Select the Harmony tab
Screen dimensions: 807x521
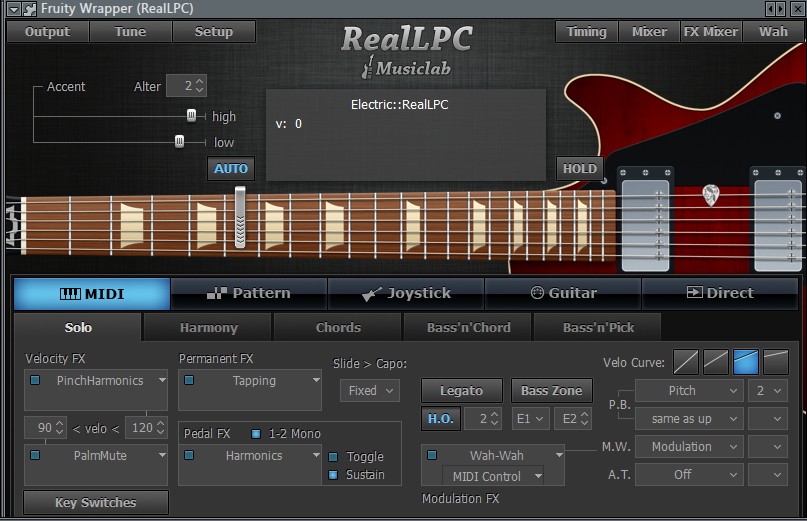208,327
